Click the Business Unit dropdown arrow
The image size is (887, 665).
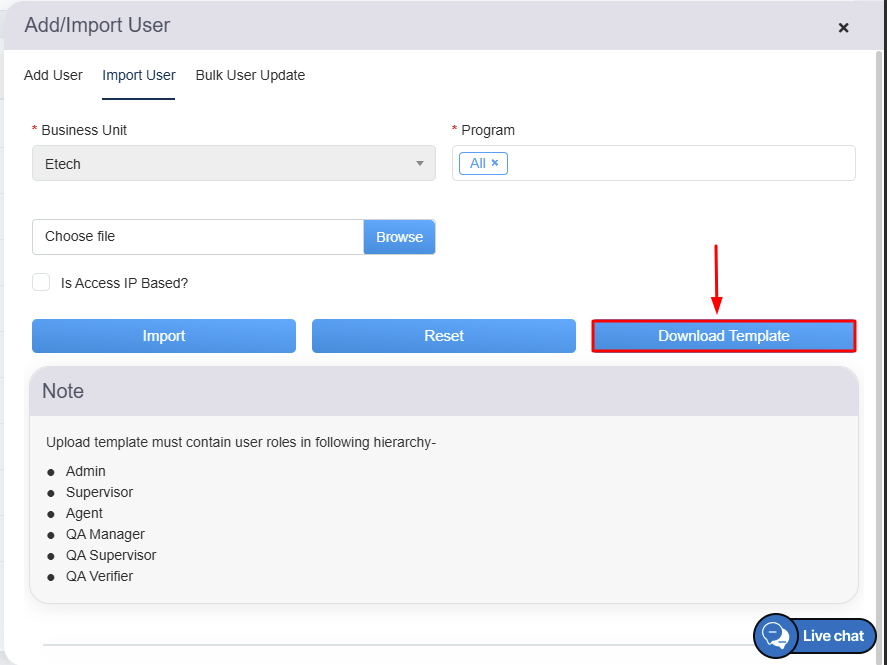[420, 164]
